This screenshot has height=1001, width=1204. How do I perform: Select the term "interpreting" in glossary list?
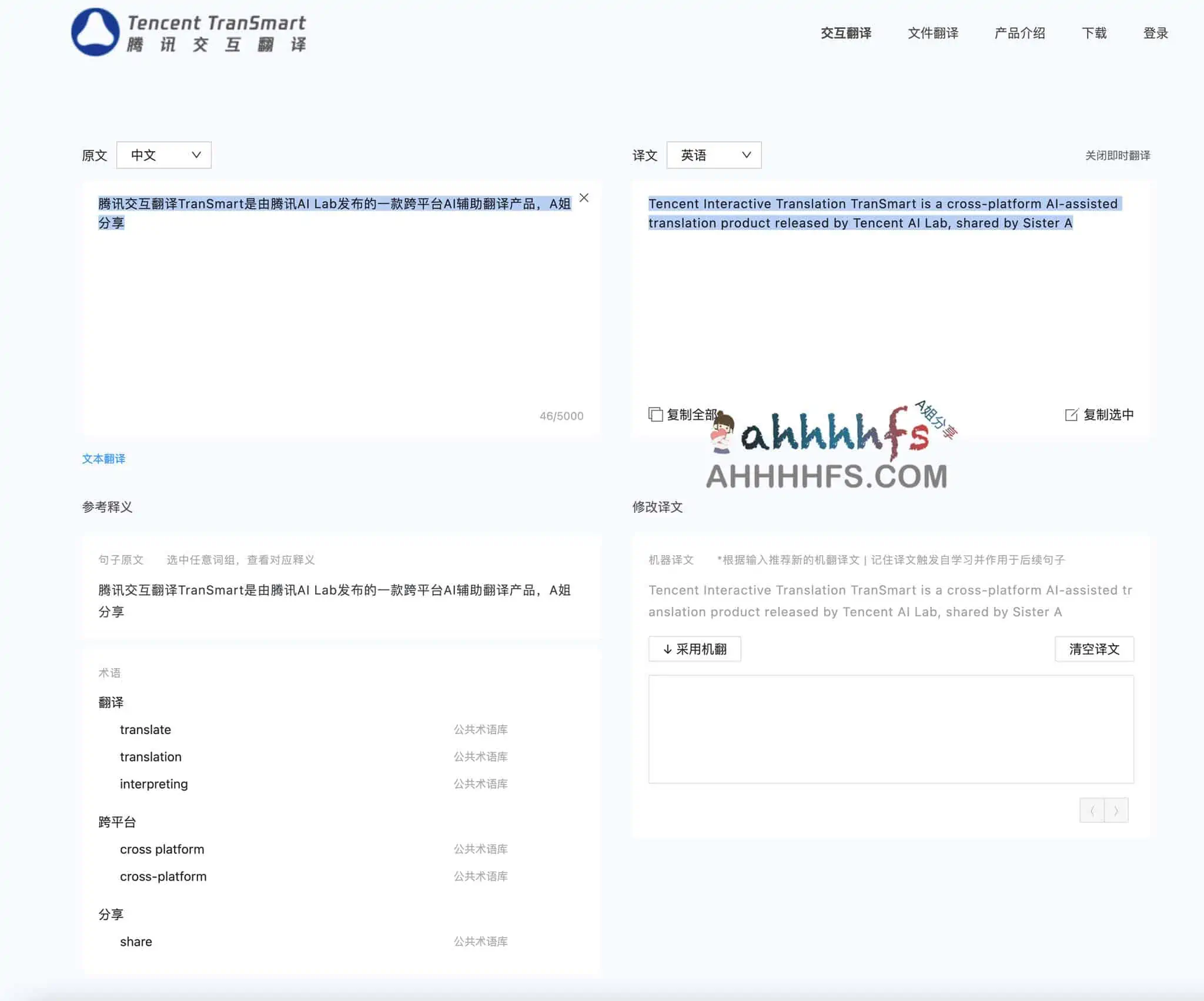[154, 784]
